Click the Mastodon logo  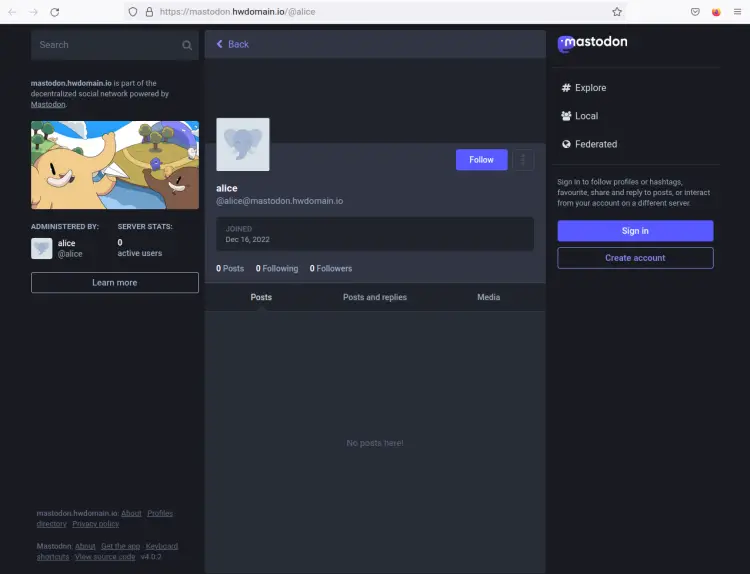pos(593,43)
